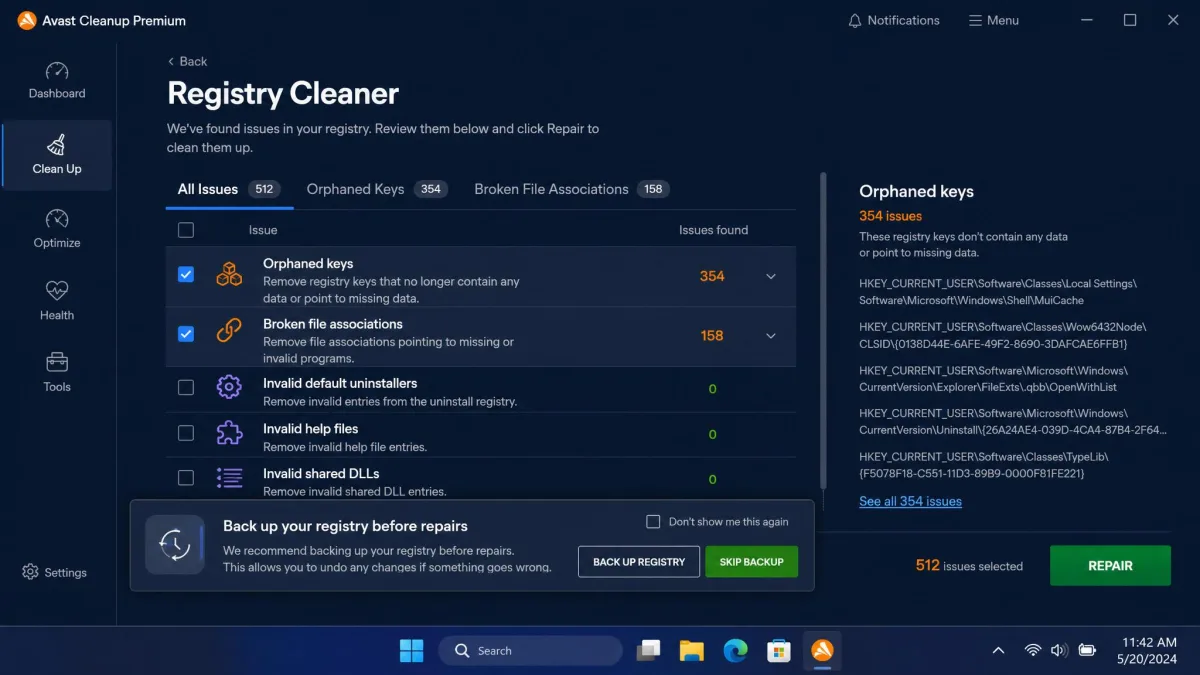
Task: Open volume tray icon
Action: (x=1060, y=650)
